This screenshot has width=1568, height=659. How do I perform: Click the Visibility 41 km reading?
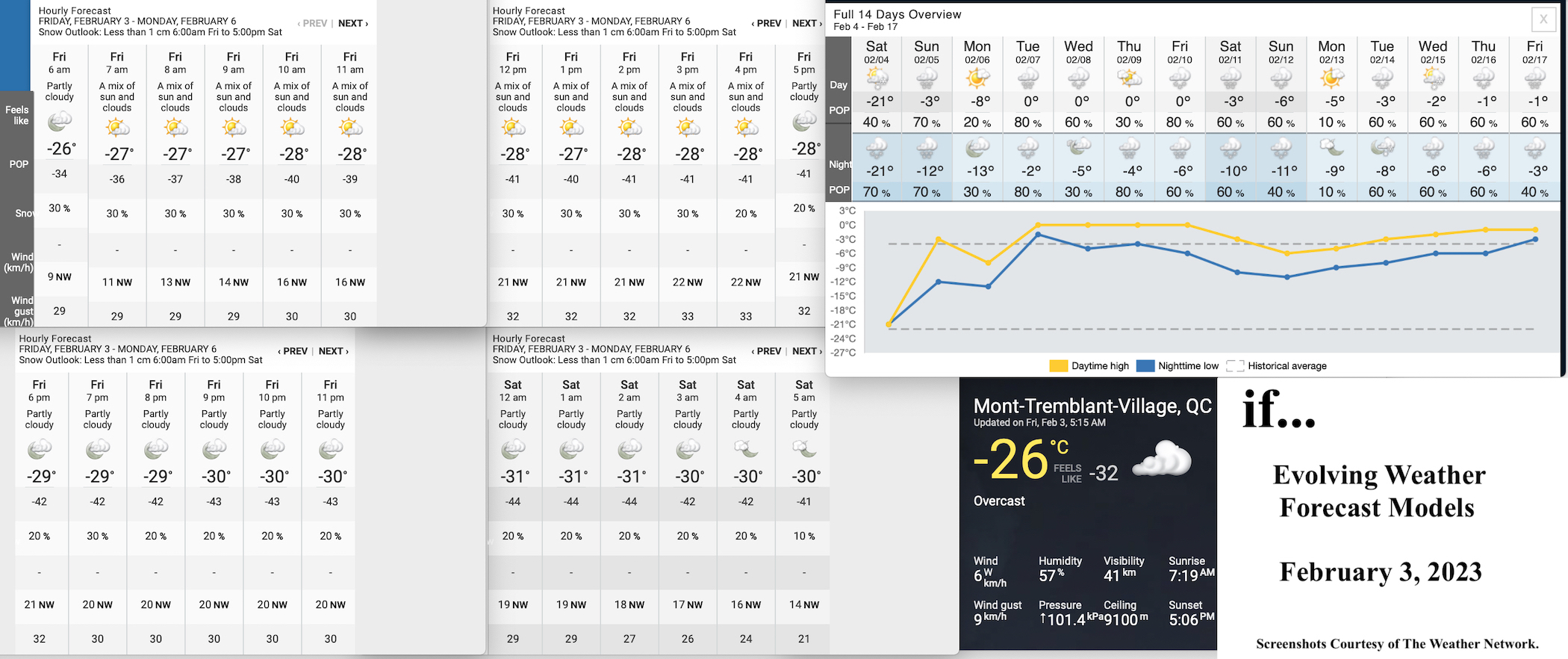(x=1124, y=569)
